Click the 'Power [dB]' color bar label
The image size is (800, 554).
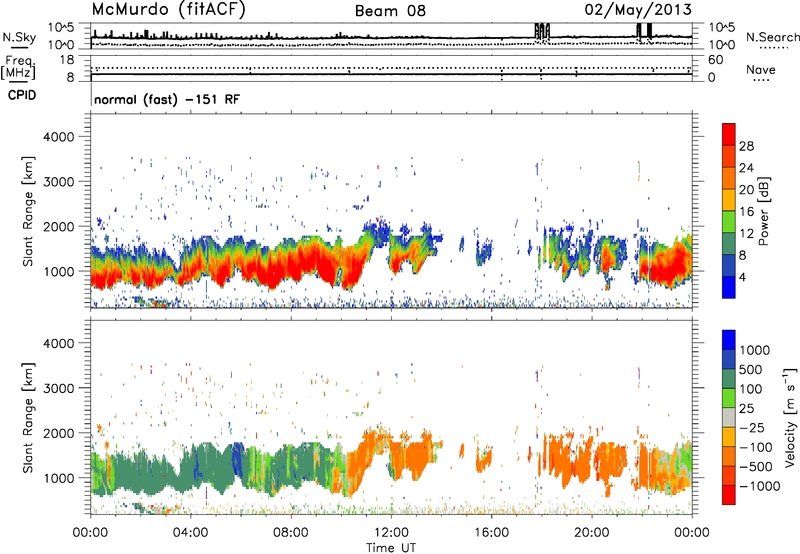[763, 211]
